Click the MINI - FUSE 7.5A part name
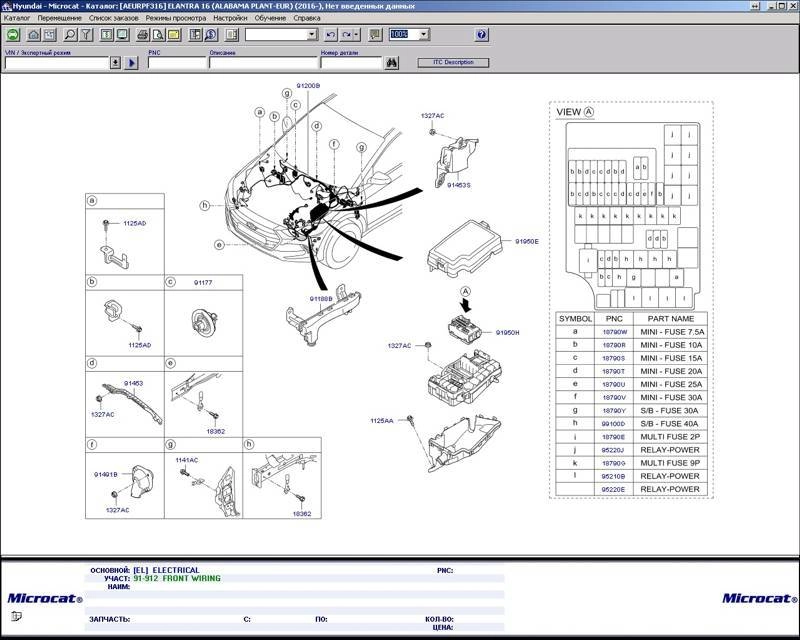Image resolution: width=800 pixels, height=640 pixels. (x=672, y=332)
